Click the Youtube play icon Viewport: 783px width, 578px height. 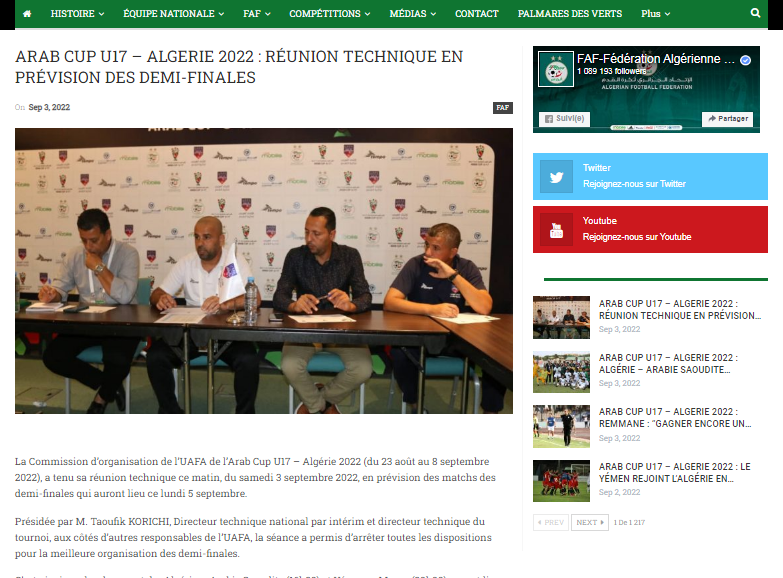point(557,229)
